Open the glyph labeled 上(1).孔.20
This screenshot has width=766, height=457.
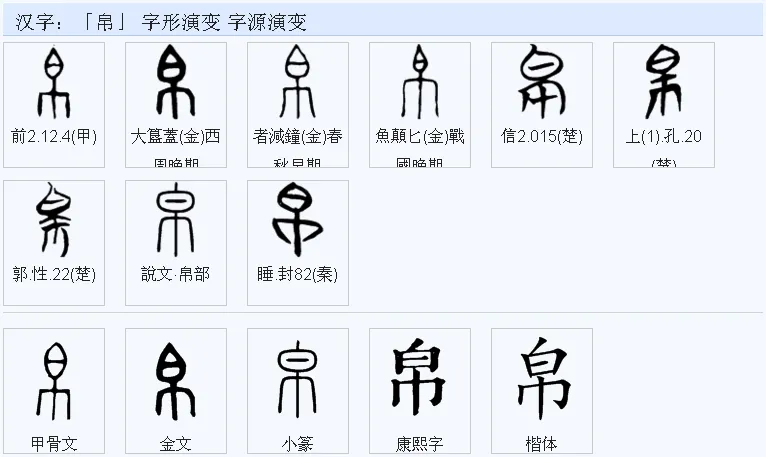pos(663,81)
